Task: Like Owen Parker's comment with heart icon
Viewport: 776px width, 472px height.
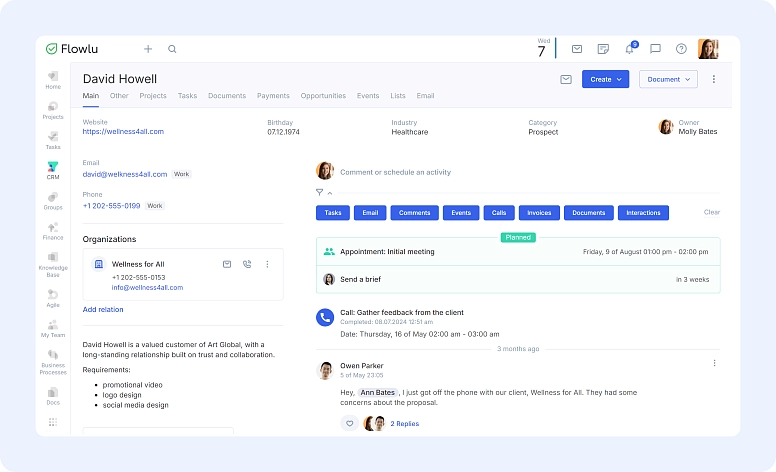Action: (350, 423)
